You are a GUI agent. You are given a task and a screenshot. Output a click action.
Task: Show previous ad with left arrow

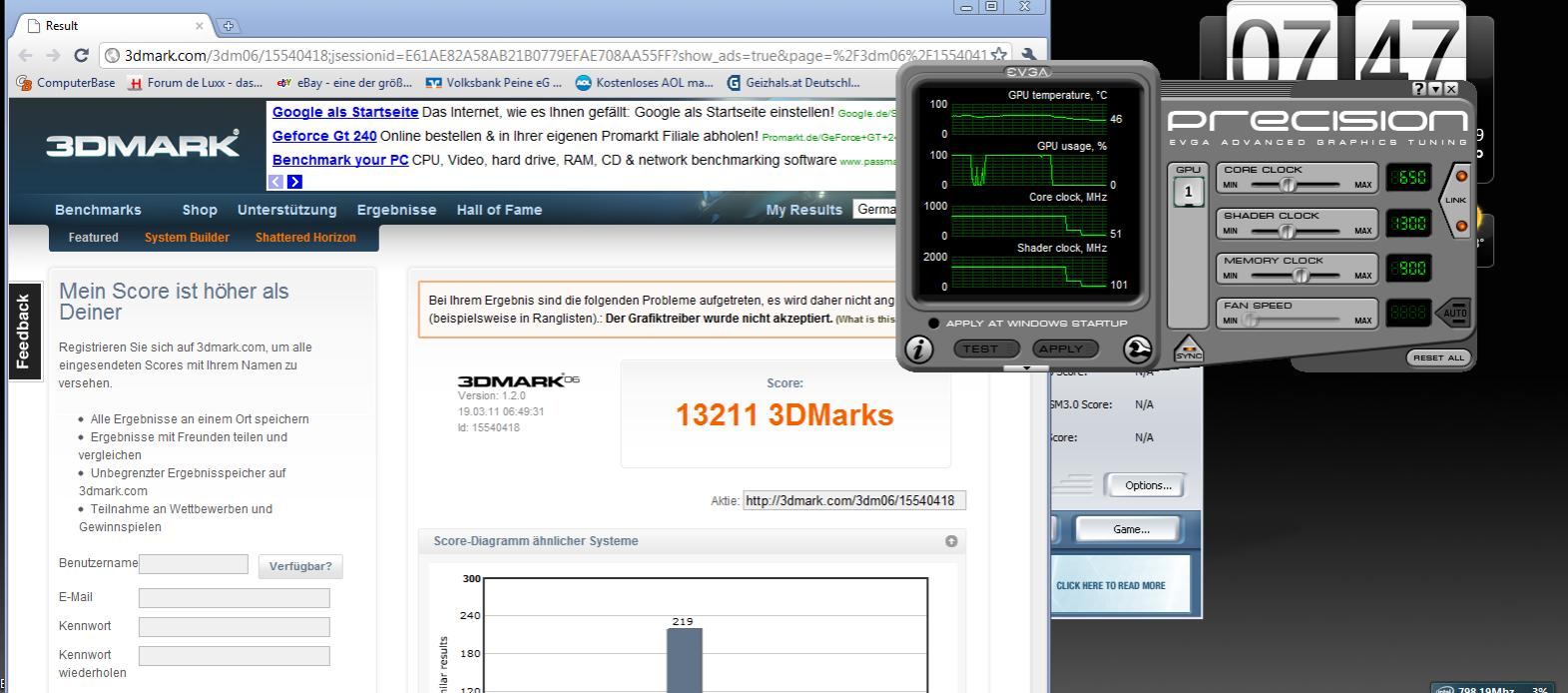(x=275, y=182)
